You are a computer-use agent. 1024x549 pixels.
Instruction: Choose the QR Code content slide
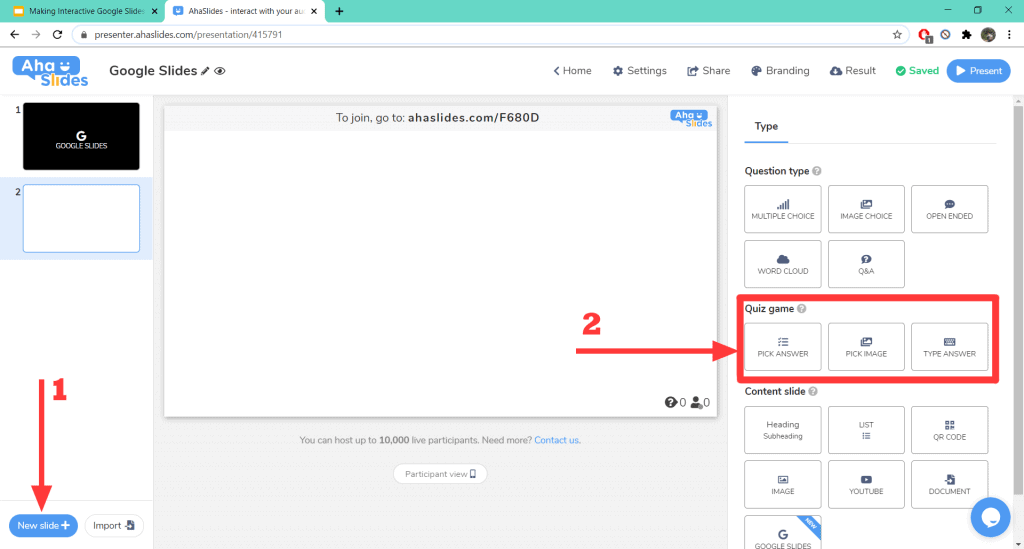click(950, 430)
